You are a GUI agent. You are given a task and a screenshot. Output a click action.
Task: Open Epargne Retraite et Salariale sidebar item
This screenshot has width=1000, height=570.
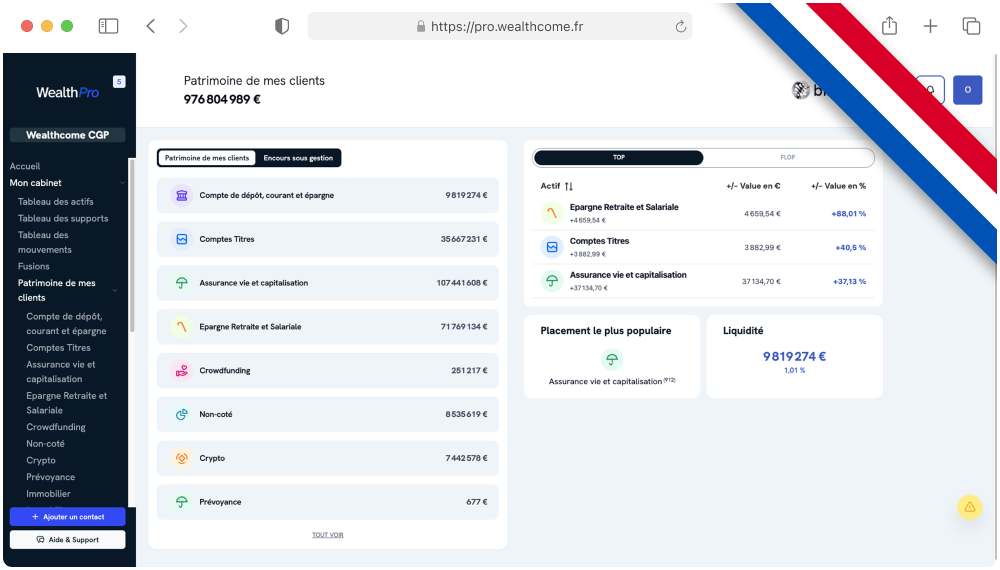[x=66, y=403]
